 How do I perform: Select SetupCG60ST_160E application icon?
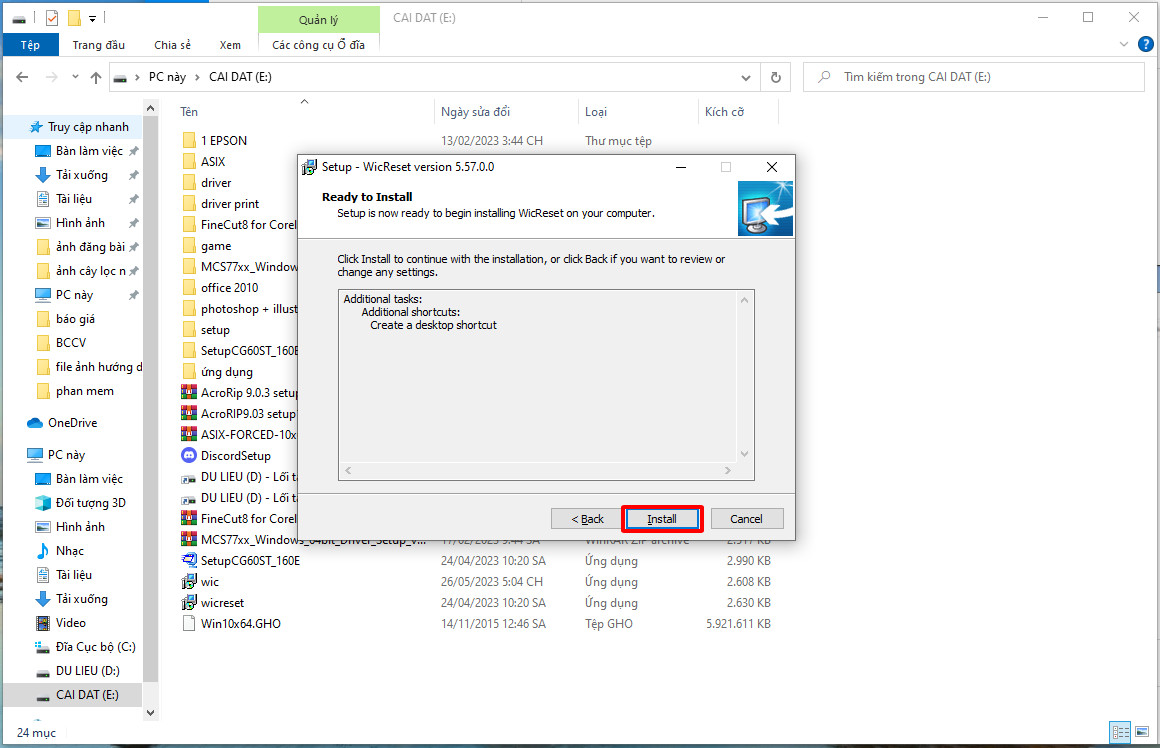[189, 561]
